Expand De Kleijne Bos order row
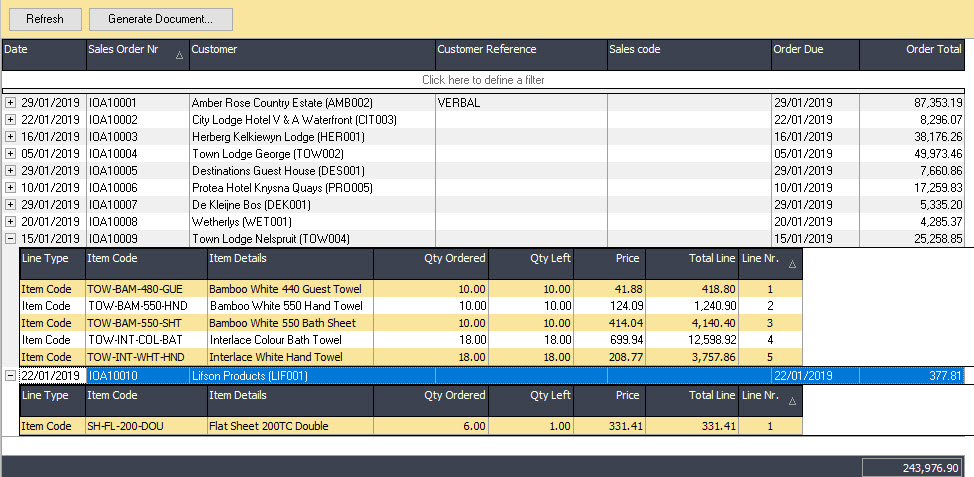 [x=11, y=205]
